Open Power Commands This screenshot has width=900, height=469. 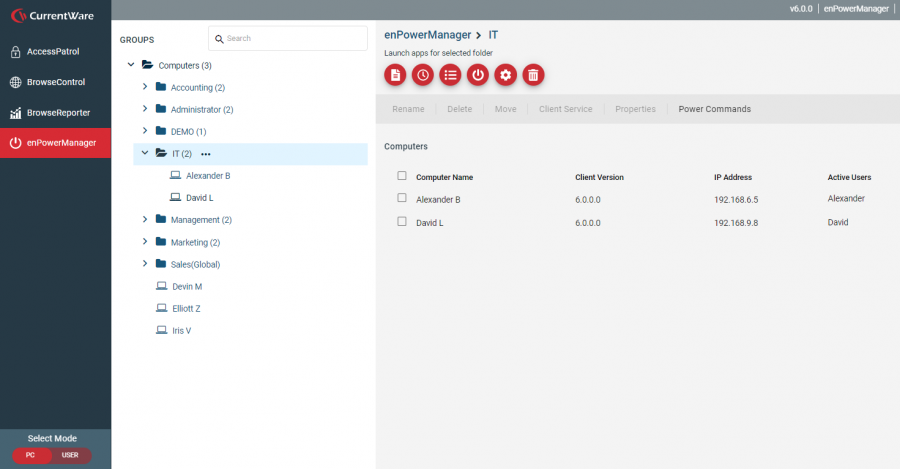pyautogui.click(x=714, y=109)
